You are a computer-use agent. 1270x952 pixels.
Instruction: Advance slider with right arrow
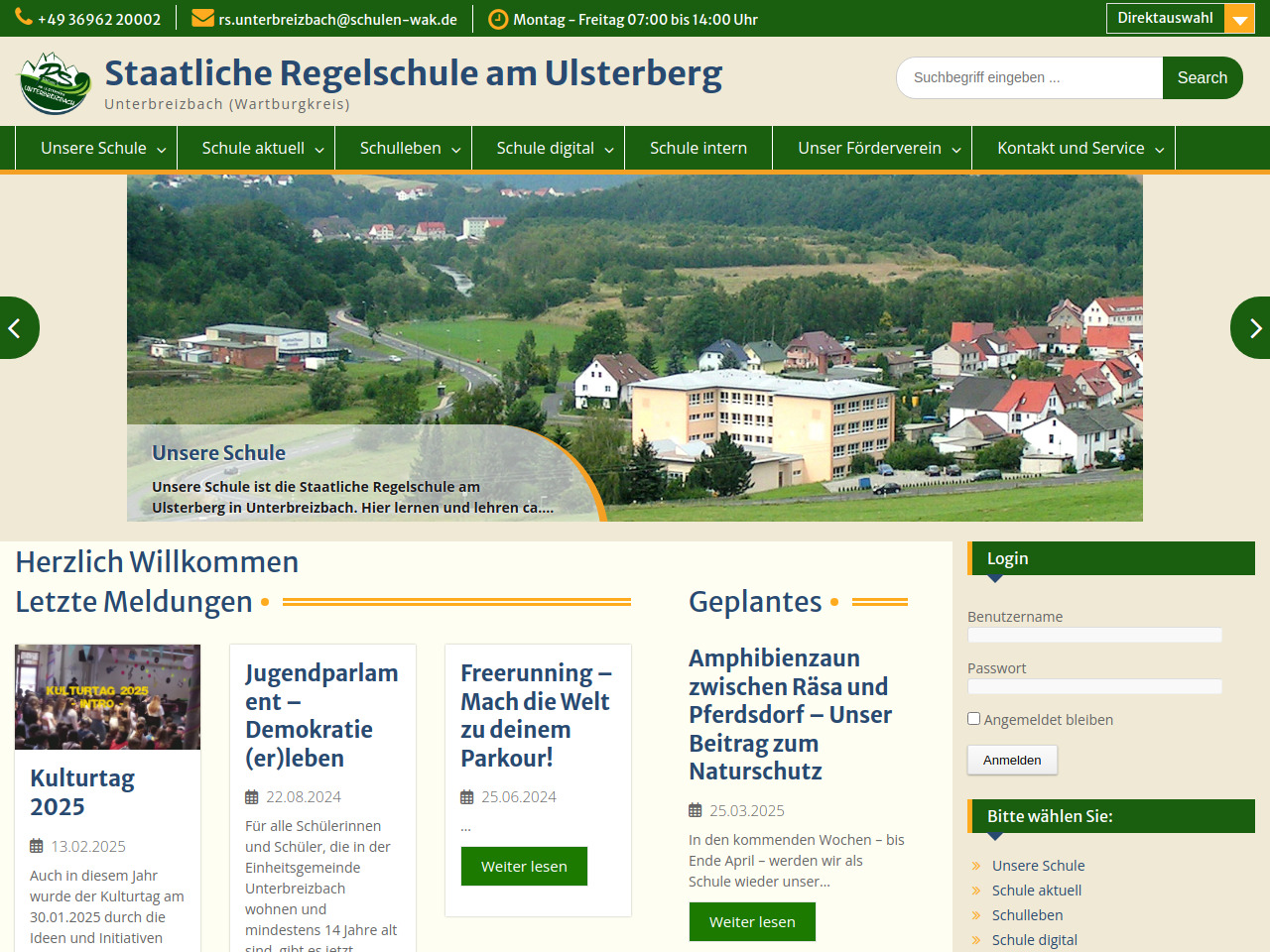[1253, 328]
